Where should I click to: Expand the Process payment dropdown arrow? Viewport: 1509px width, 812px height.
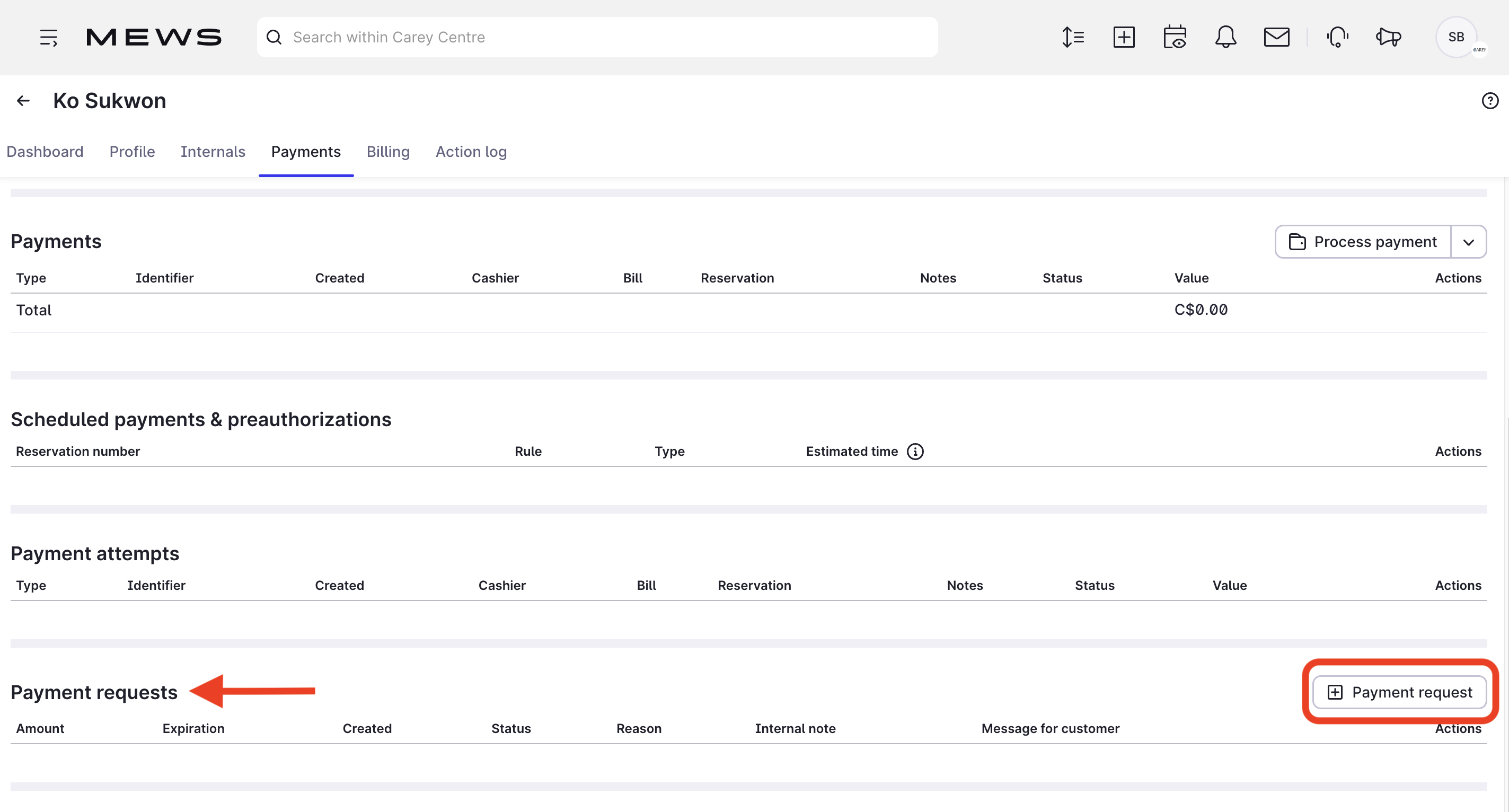pos(1469,242)
